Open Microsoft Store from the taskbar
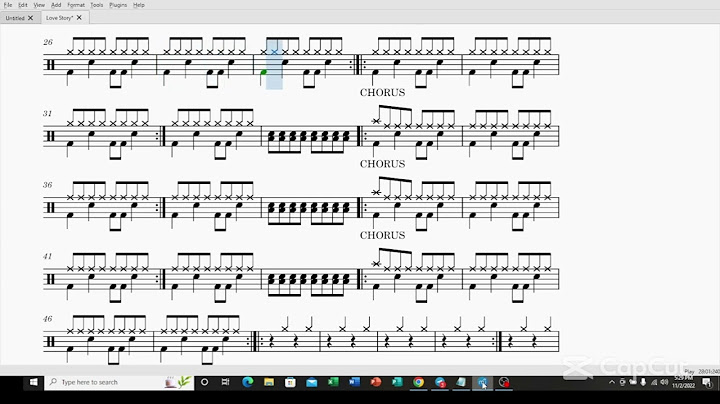This screenshot has height=404, width=720. tap(290, 382)
